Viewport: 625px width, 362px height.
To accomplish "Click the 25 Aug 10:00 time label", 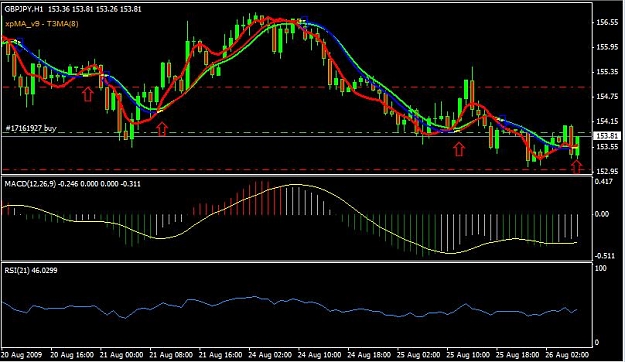I will 468,354.
